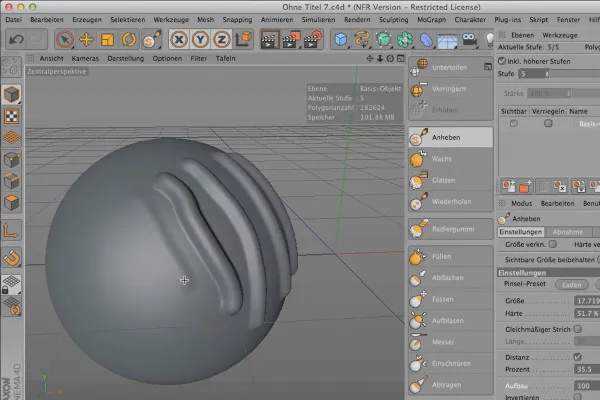
Task: Click the Laden preset button
Action: [572, 284]
